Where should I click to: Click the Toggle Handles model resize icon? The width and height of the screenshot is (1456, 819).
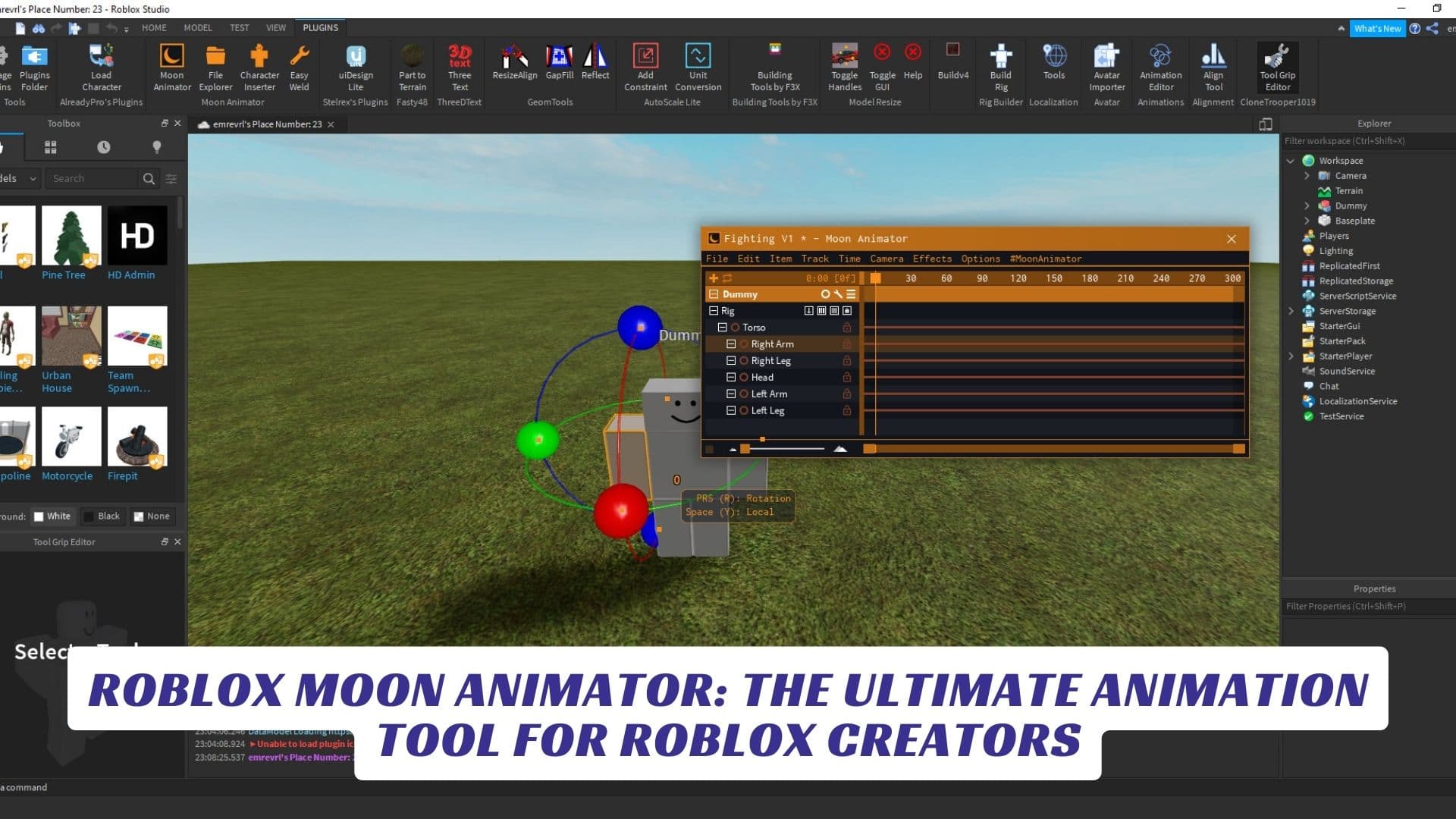[x=844, y=67]
